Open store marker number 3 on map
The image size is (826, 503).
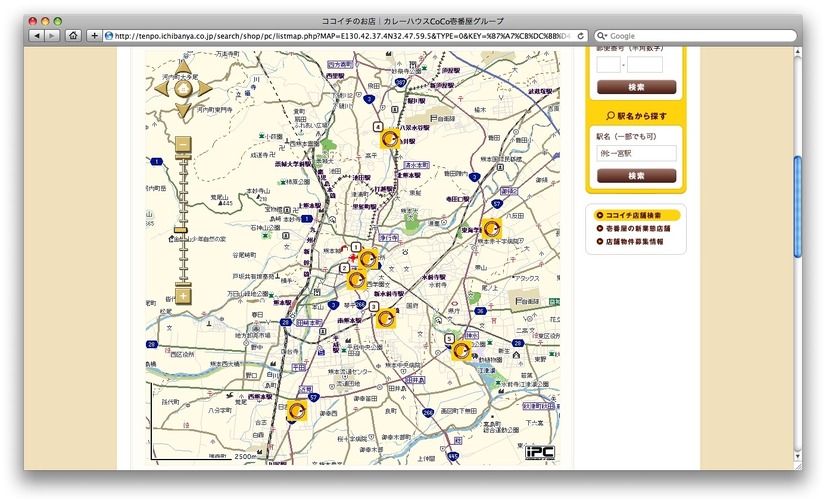coord(386,319)
